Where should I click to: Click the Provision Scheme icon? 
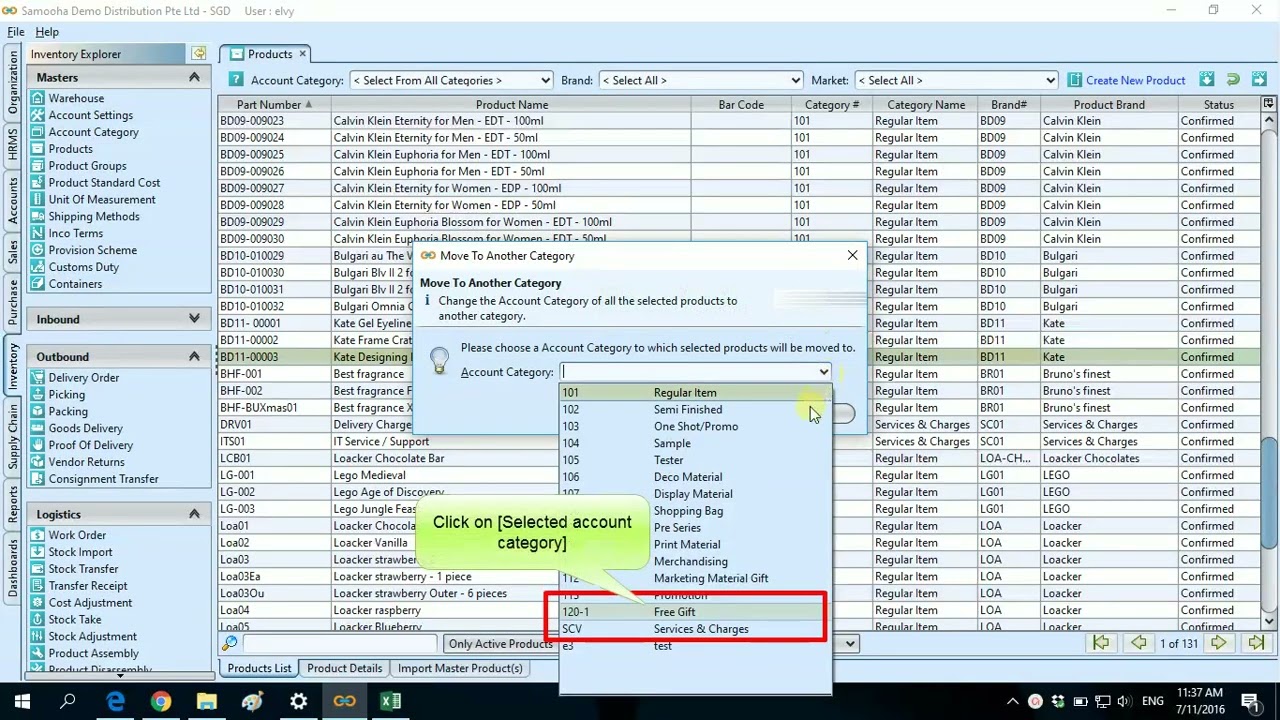coord(37,251)
